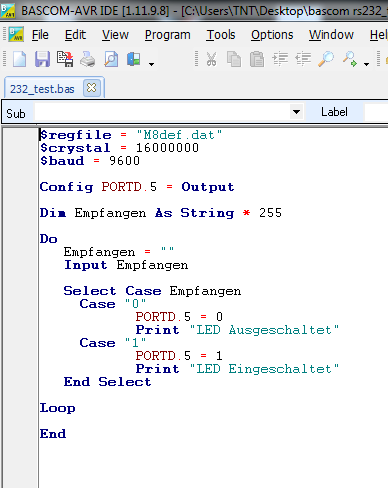
Task: Open the View menu
Action: (115, 35)
